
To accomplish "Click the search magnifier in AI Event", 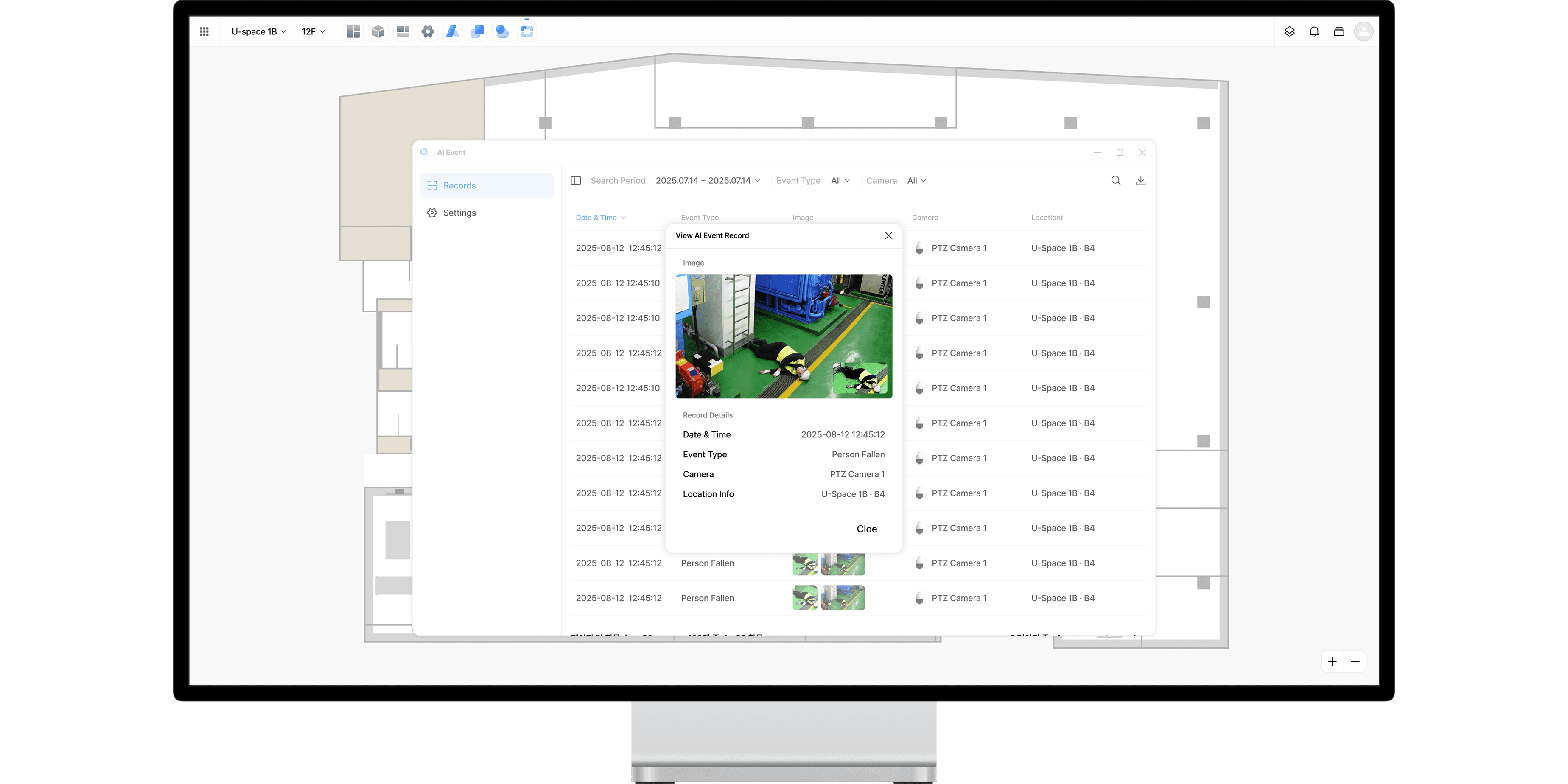I will click(x=1116, y=181).
